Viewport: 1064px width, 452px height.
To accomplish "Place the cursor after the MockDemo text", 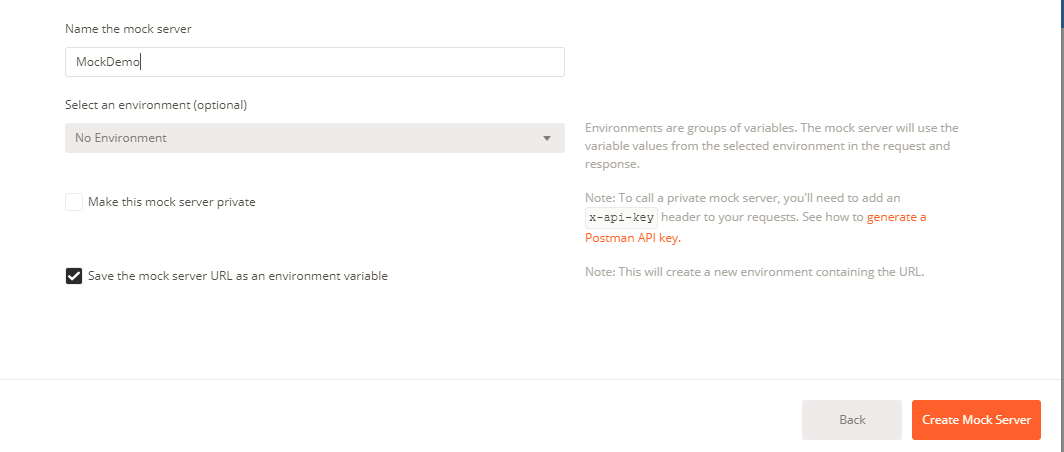I will click(142, 62).
